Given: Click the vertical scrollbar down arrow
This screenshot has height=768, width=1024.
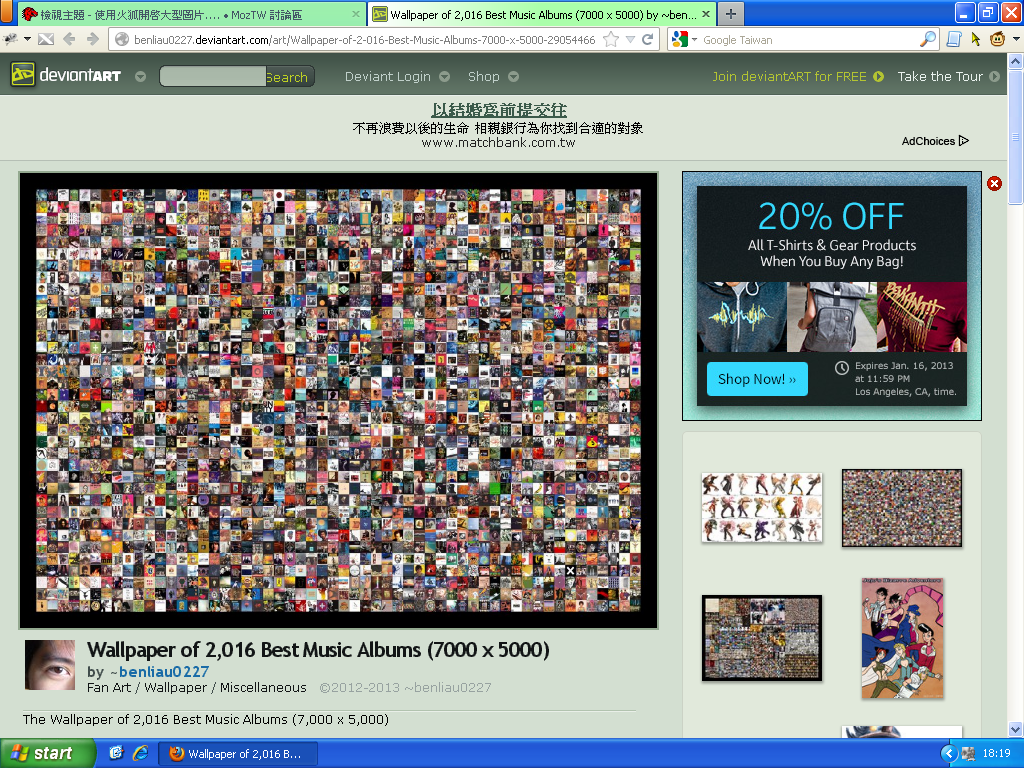Looking at the screenshot, I should tap(1015, 729).
